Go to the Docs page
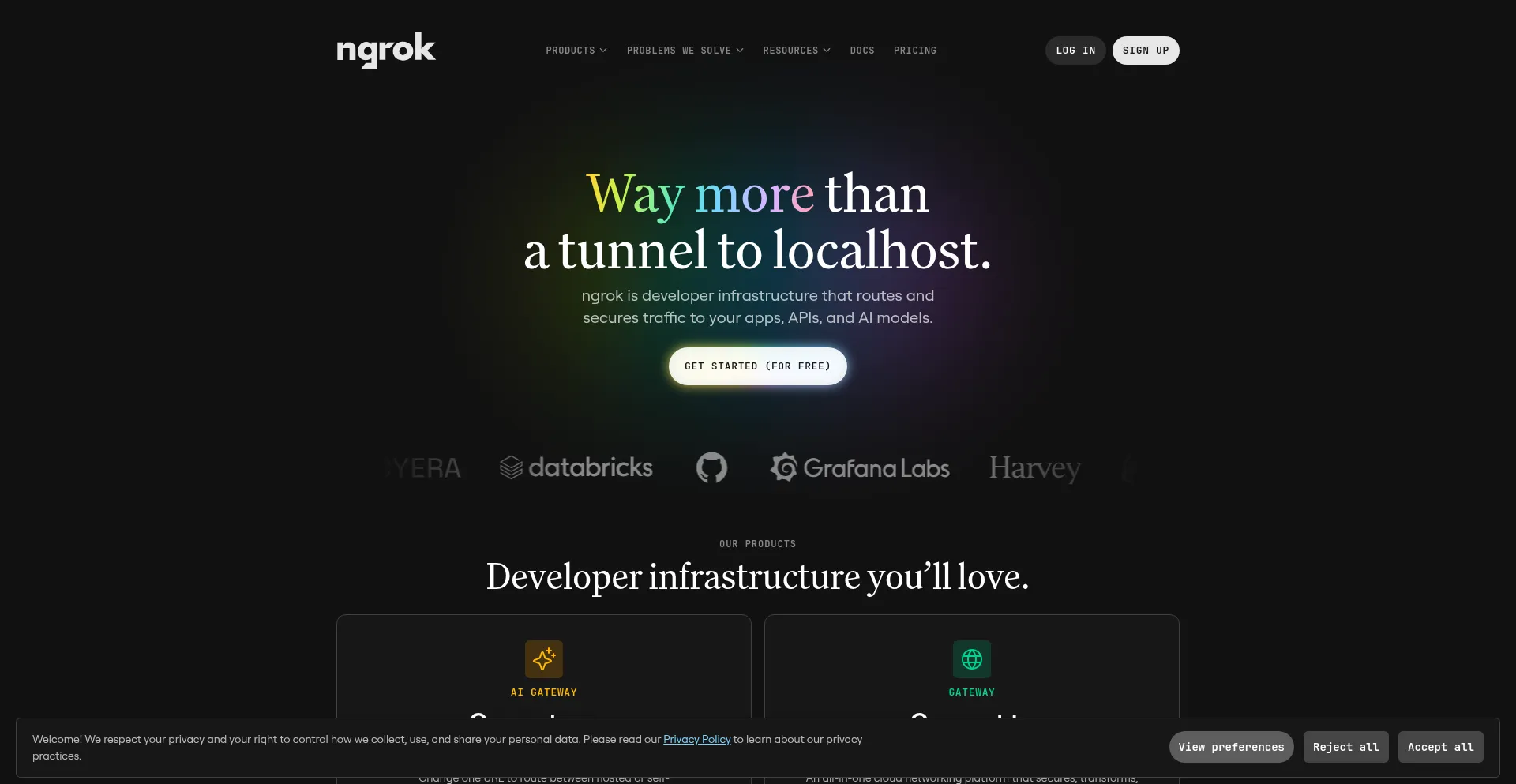 (862, 51)
